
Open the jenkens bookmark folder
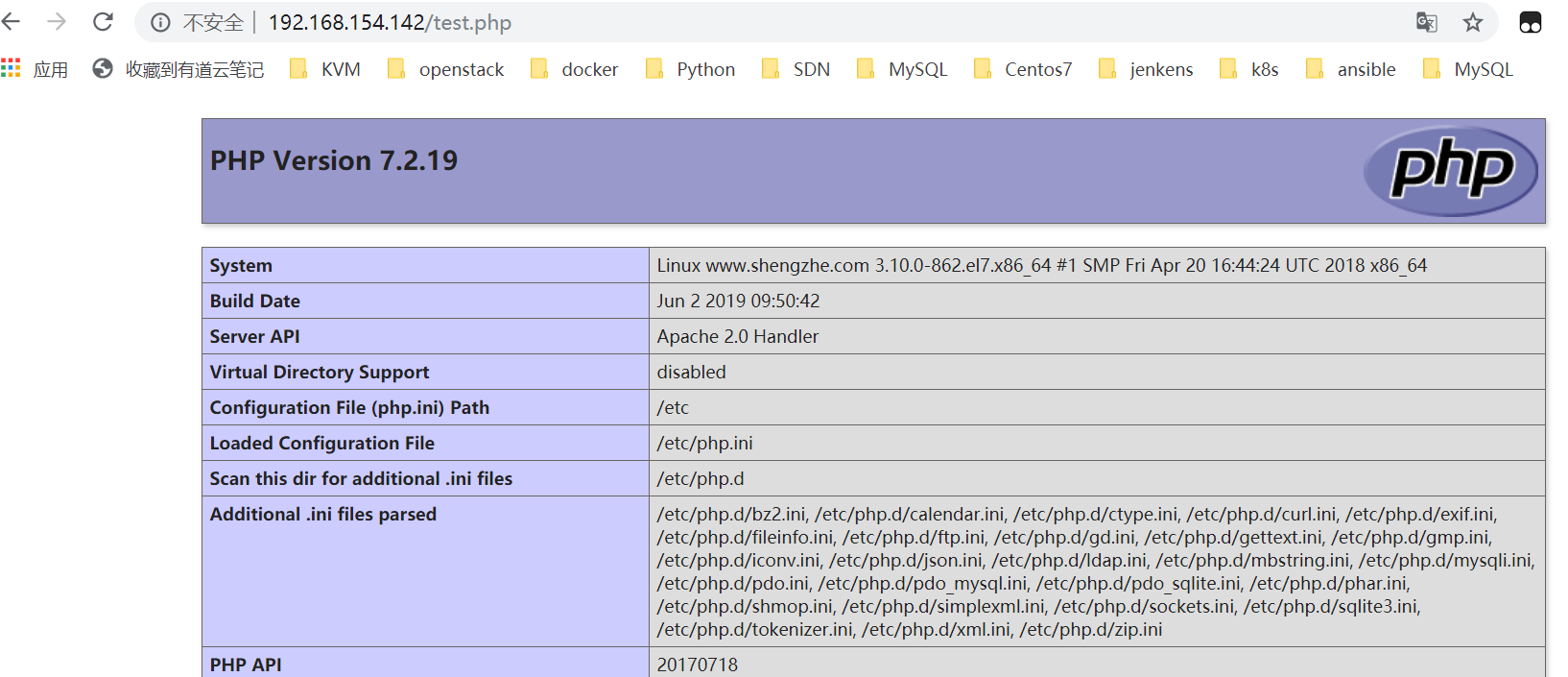click(1146, 69)
